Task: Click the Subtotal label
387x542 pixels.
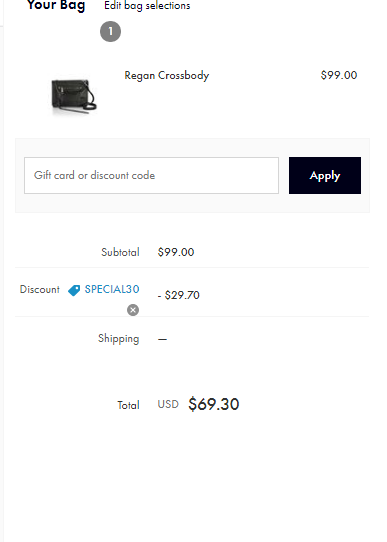Action: 120,252
